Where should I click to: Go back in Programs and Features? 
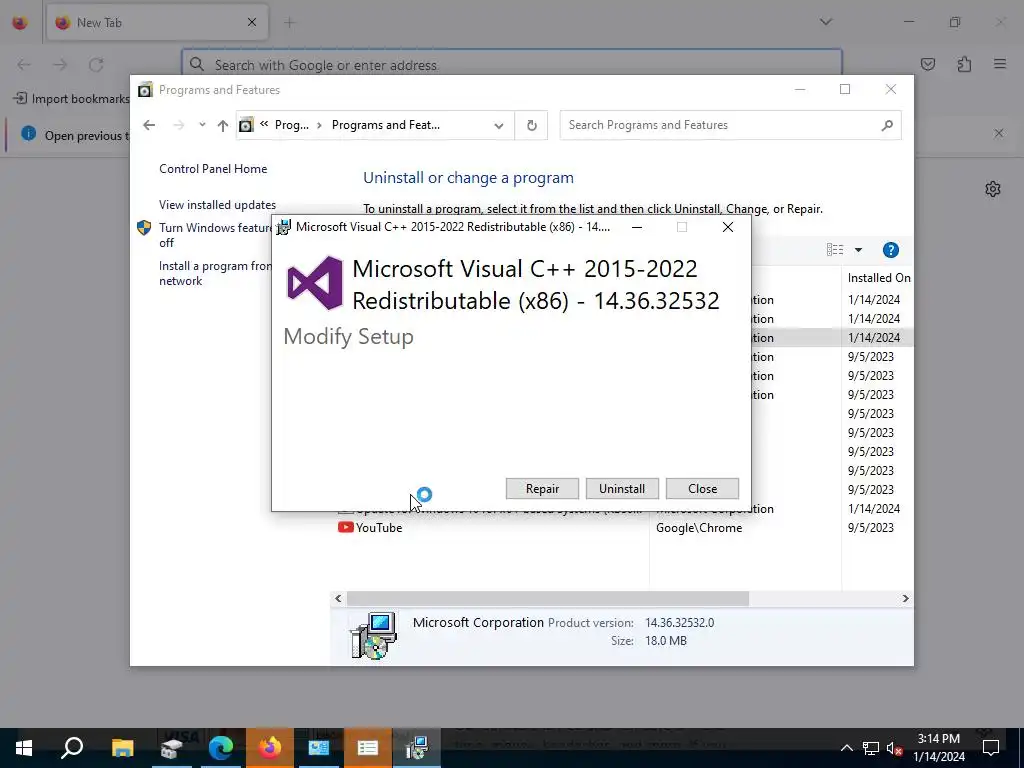[149, 125]
